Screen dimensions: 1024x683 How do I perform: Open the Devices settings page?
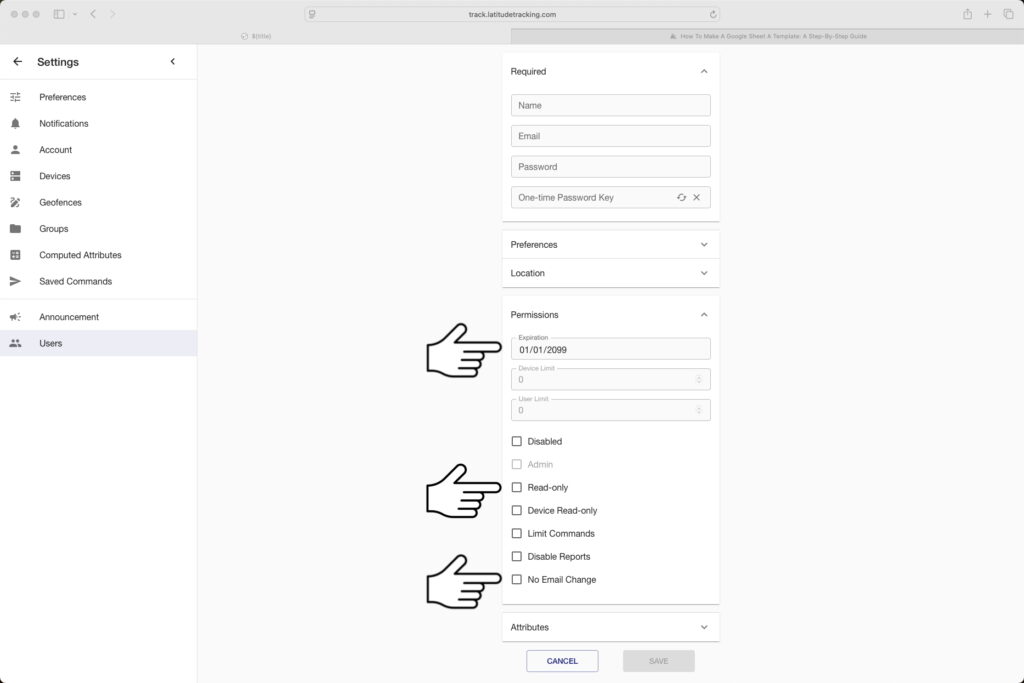click(x=56, y=176)
